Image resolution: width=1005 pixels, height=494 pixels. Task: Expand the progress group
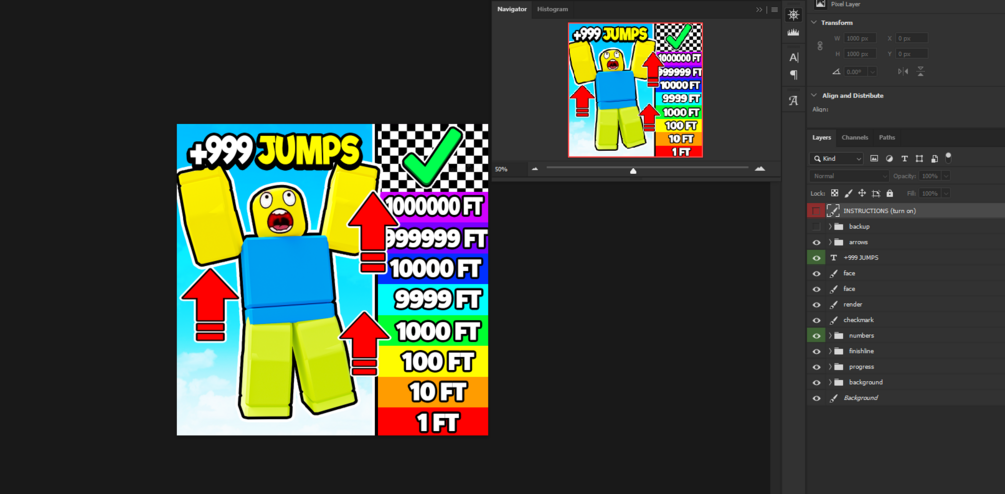(830, 366)
